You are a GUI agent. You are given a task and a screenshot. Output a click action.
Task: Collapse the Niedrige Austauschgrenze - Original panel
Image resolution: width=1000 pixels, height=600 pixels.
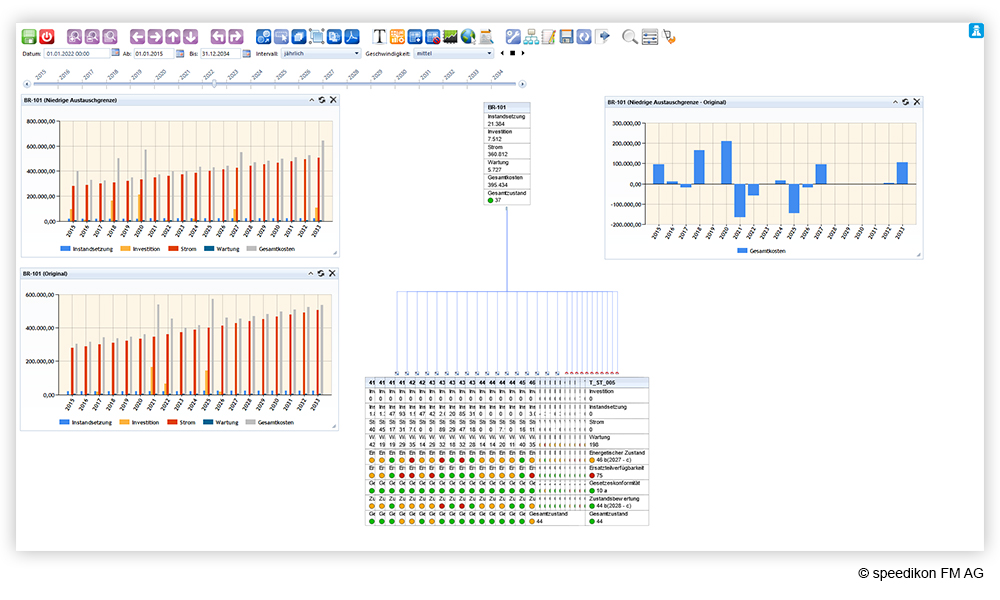(x=895, y=102)
